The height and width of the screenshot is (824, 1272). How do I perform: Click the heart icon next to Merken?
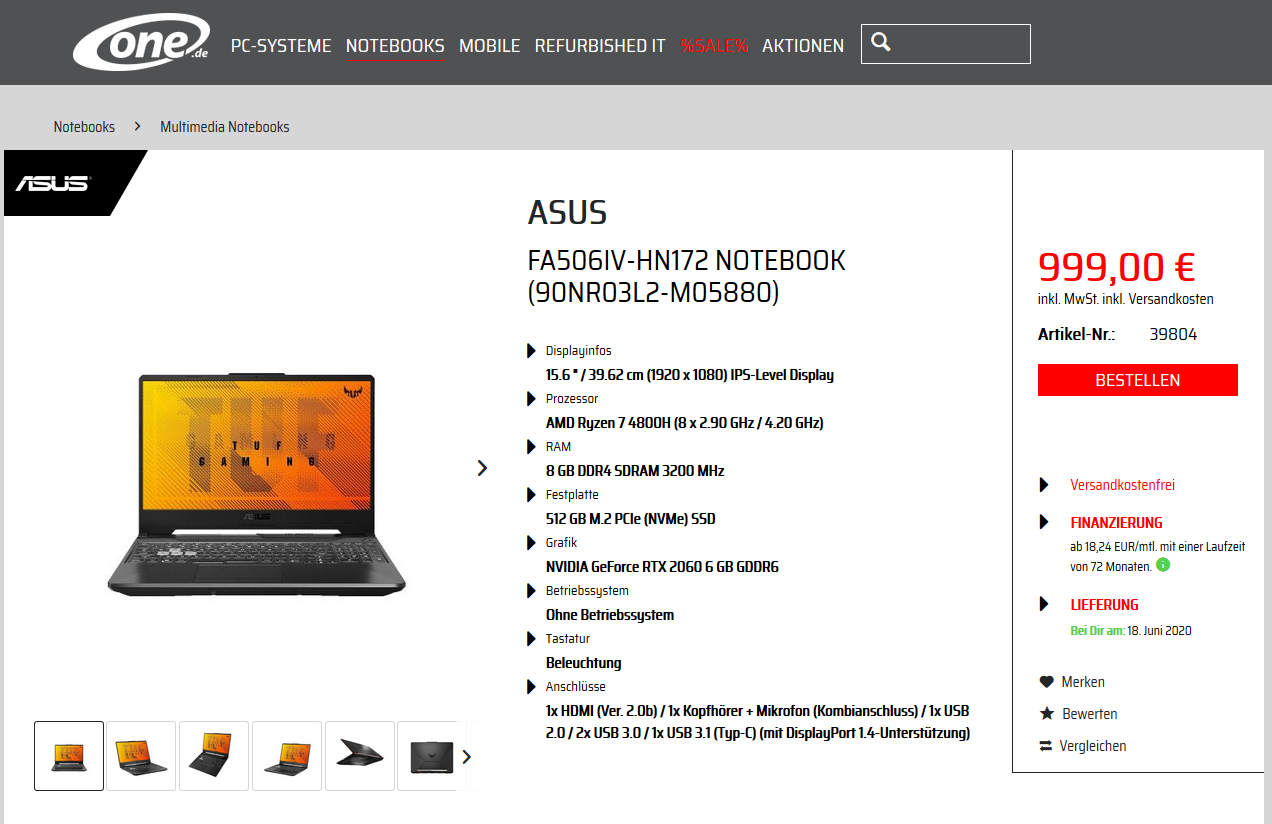coord(1047,682)
